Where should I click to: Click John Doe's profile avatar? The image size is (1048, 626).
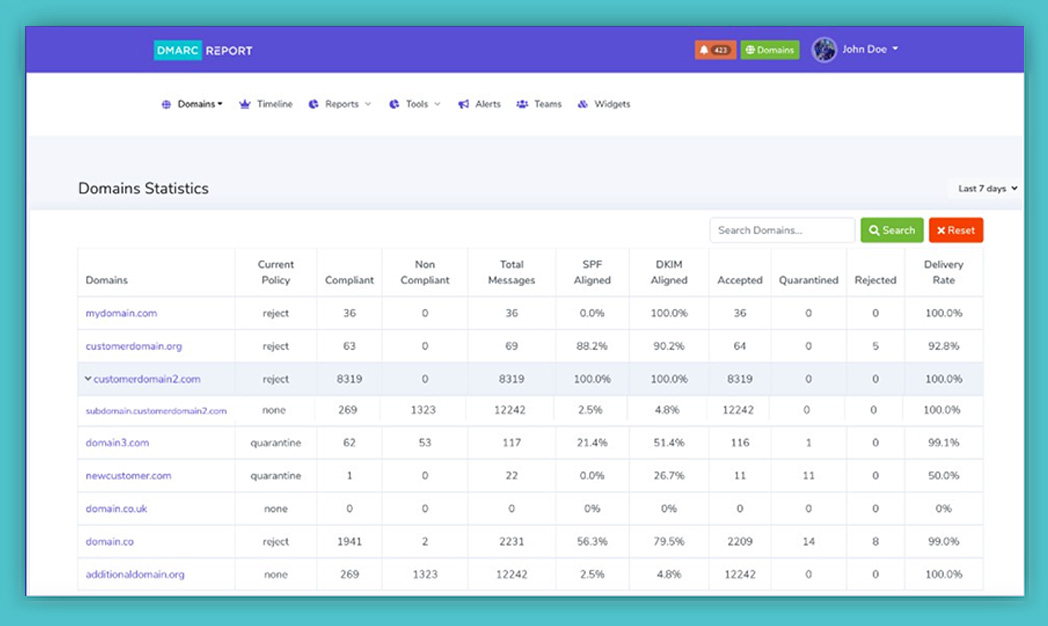(x=824, y=50)
